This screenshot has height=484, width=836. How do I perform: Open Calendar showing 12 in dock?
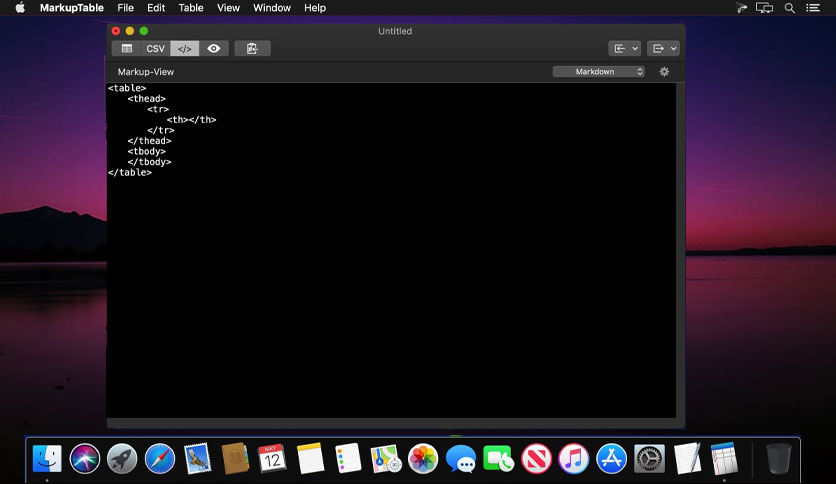click(272, 458)
